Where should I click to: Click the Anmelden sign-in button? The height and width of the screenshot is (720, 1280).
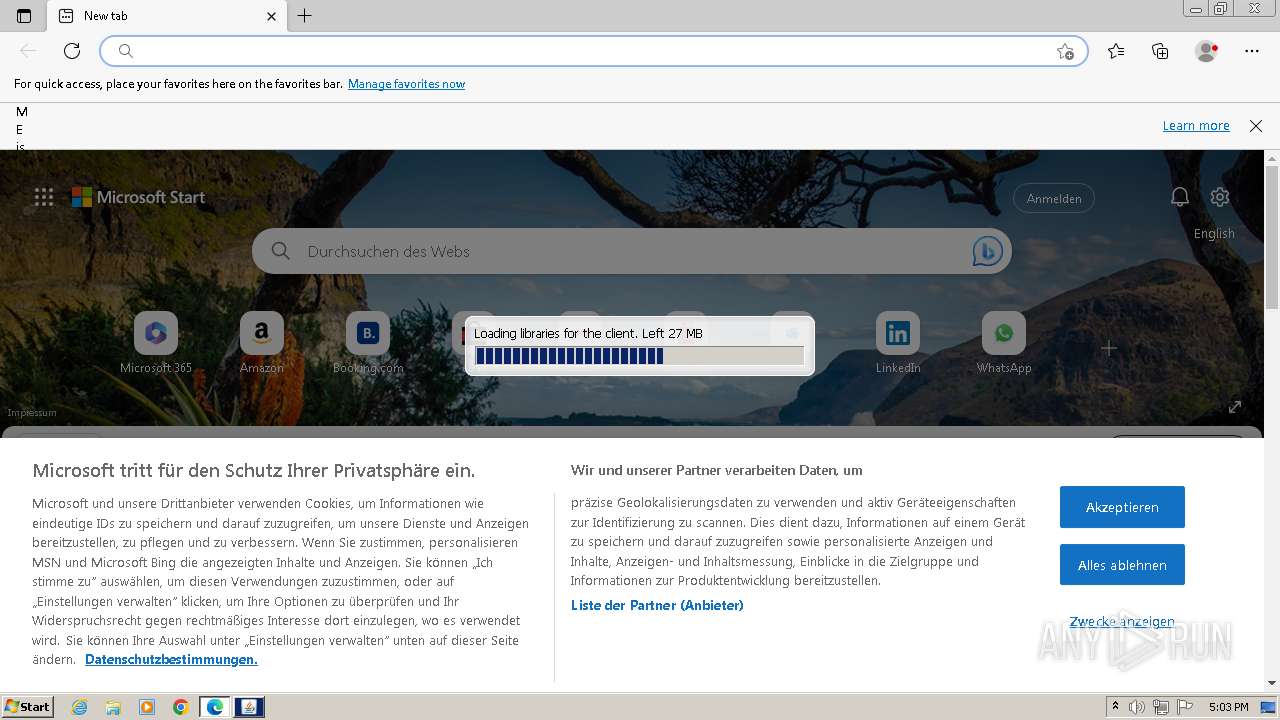click(x=1054, y=198)
